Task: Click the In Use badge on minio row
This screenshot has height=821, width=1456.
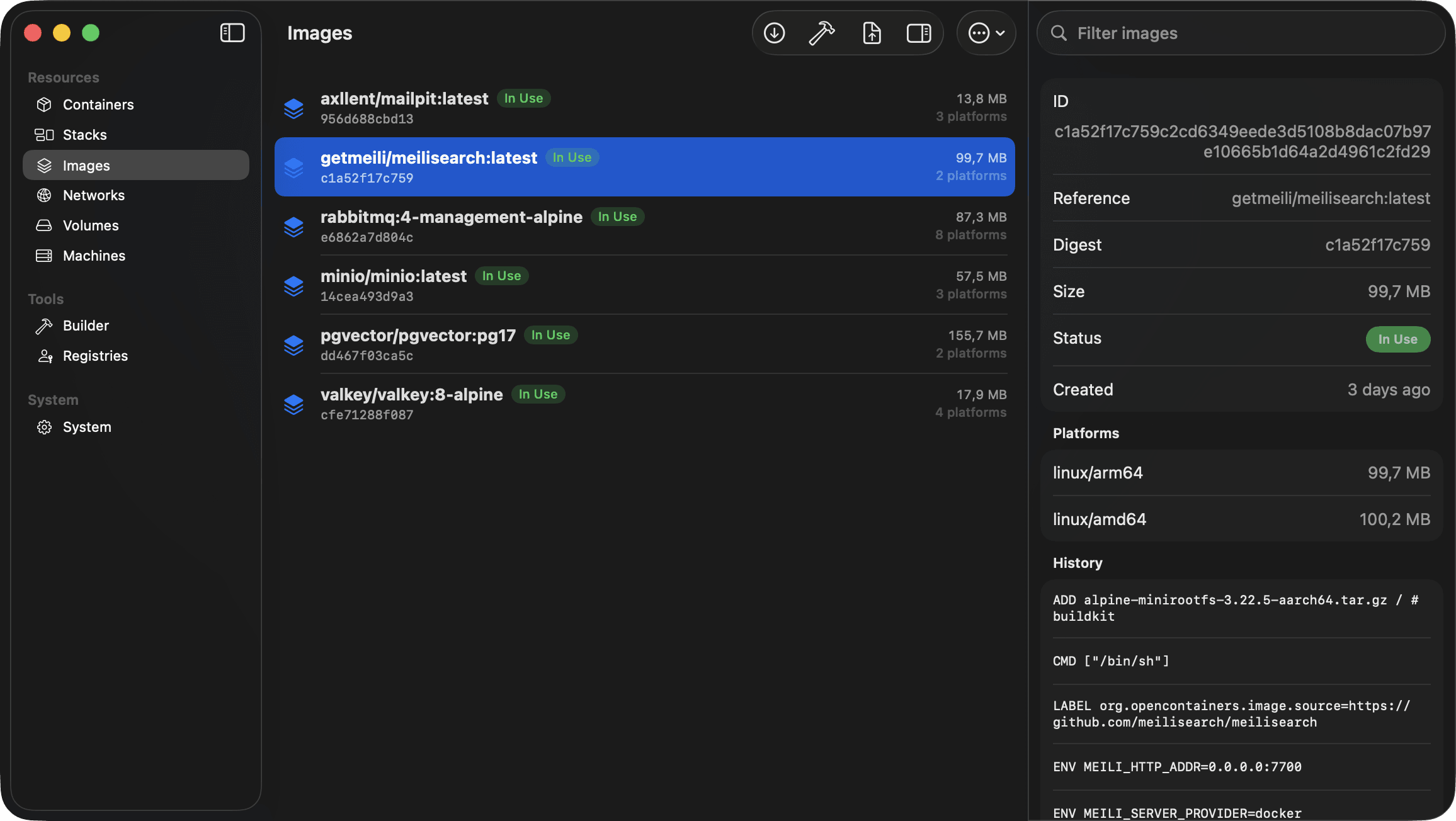Action: 501,276
